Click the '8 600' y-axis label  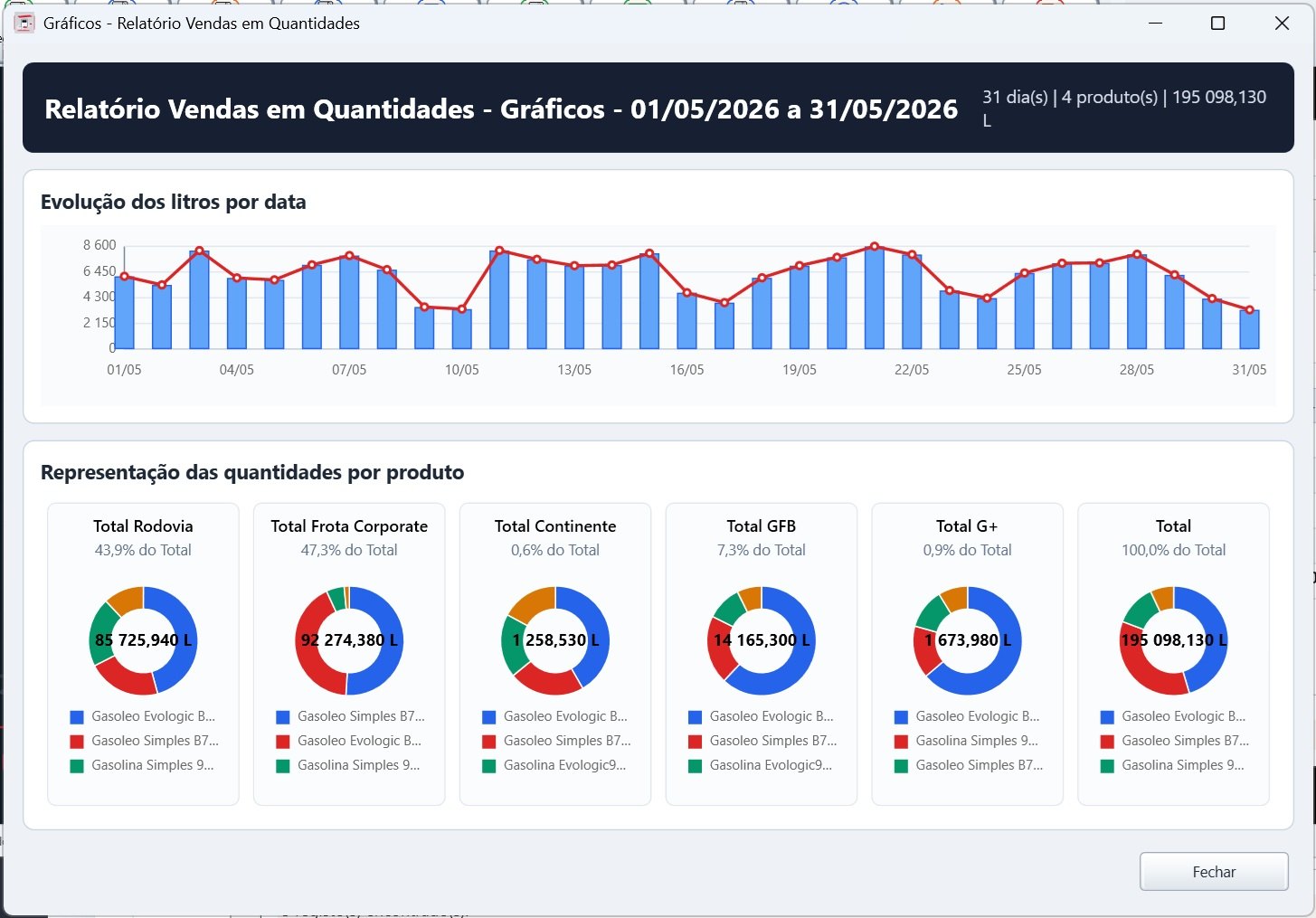click(99, 245)
